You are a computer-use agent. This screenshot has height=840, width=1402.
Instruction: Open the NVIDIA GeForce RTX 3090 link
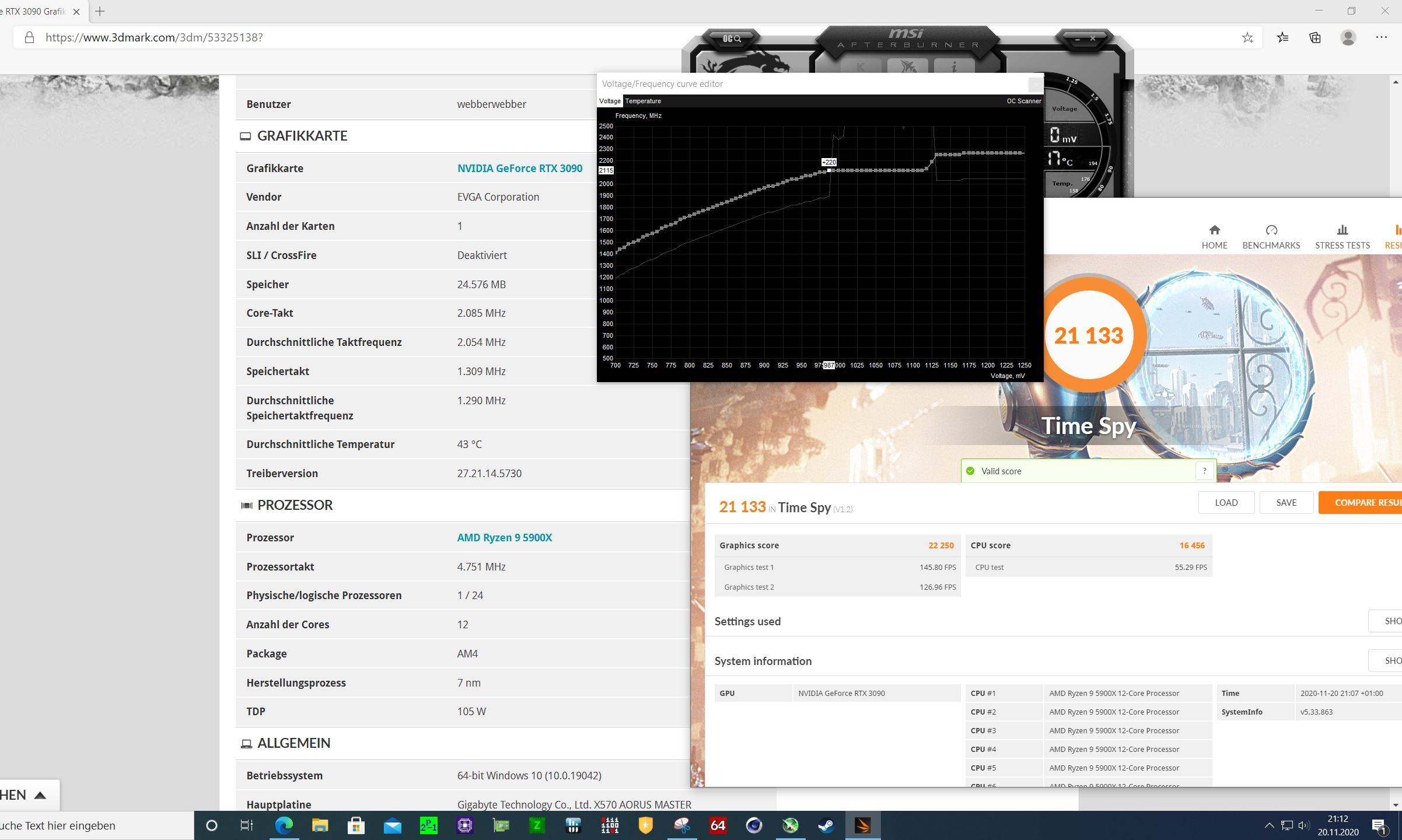(x=519, y=168)
